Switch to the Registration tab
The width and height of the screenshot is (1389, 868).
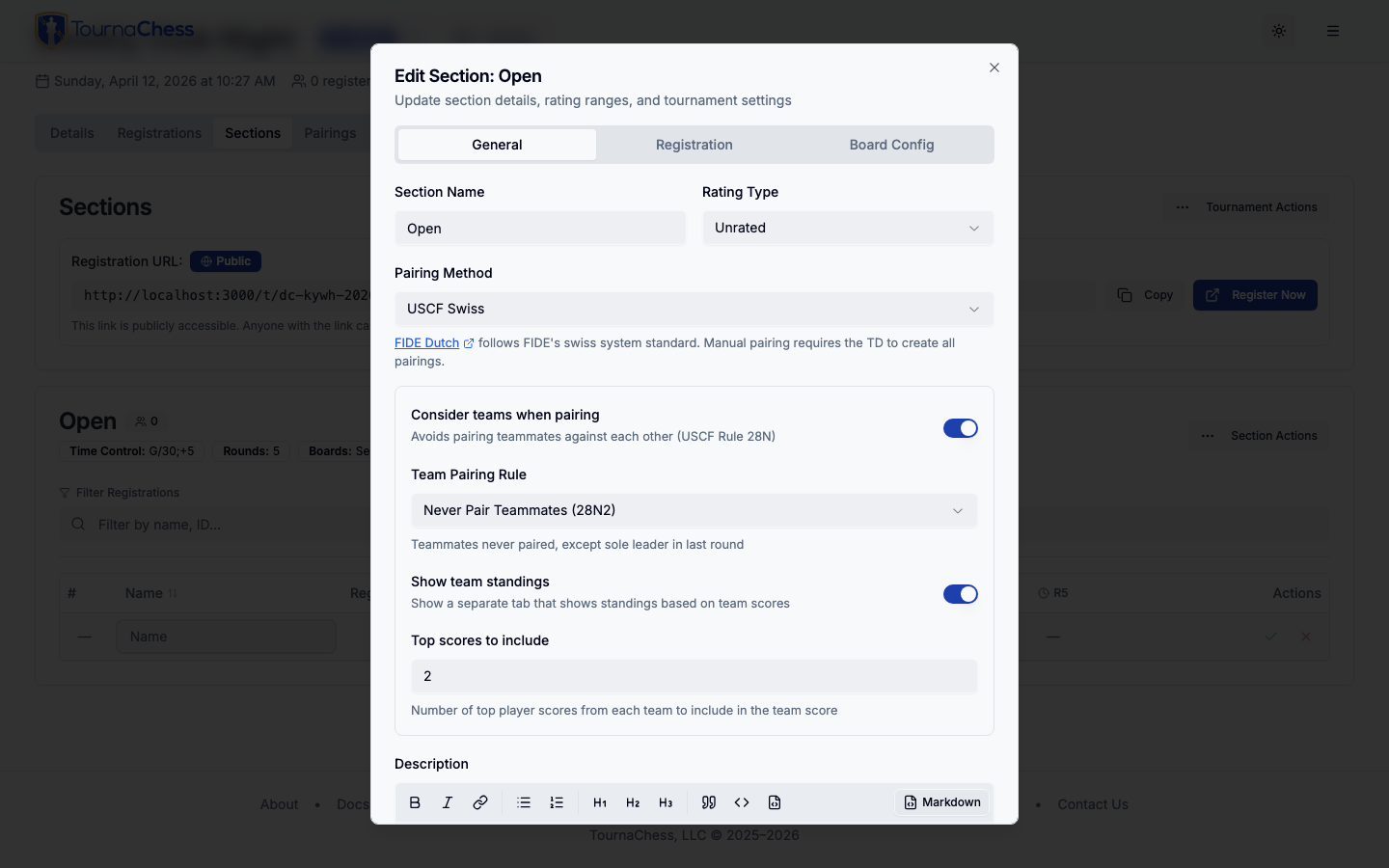coord(694,145)
